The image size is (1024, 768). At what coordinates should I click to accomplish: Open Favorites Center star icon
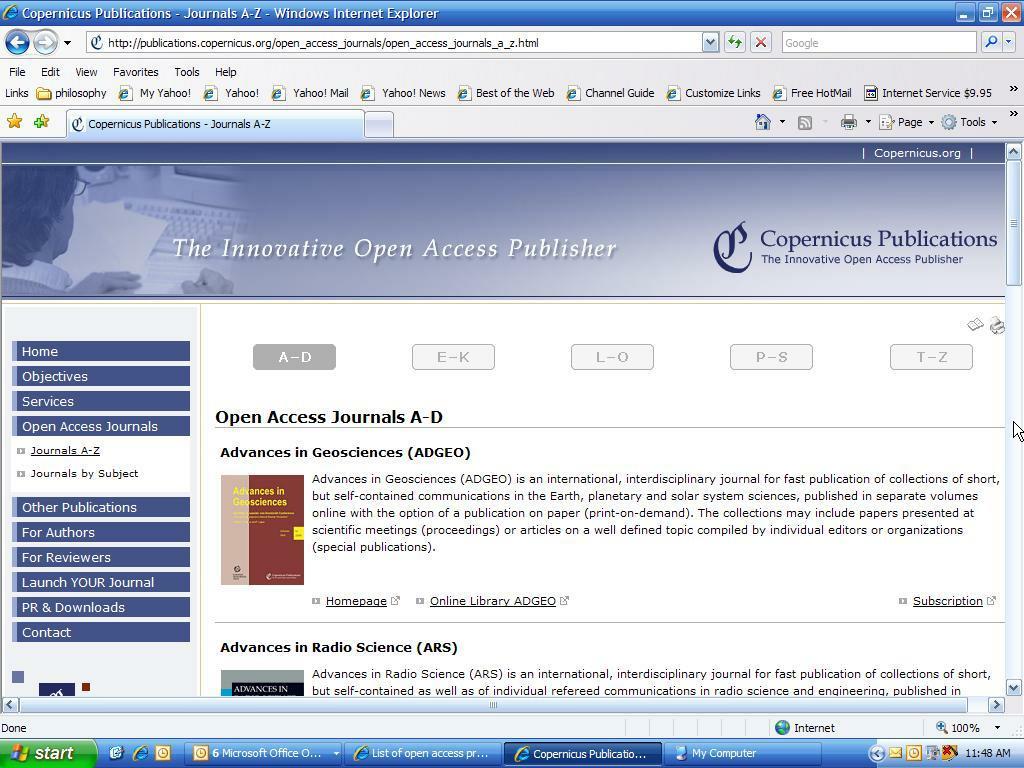coord(14,121)
